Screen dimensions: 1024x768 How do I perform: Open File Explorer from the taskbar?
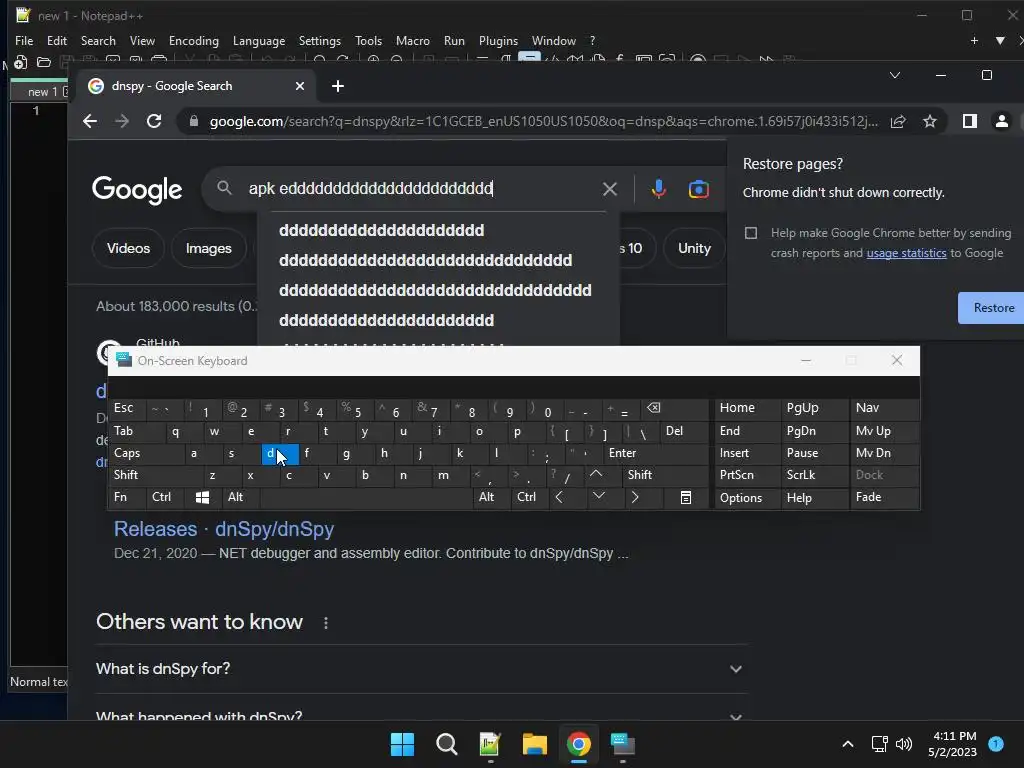[x=534, y=744]
